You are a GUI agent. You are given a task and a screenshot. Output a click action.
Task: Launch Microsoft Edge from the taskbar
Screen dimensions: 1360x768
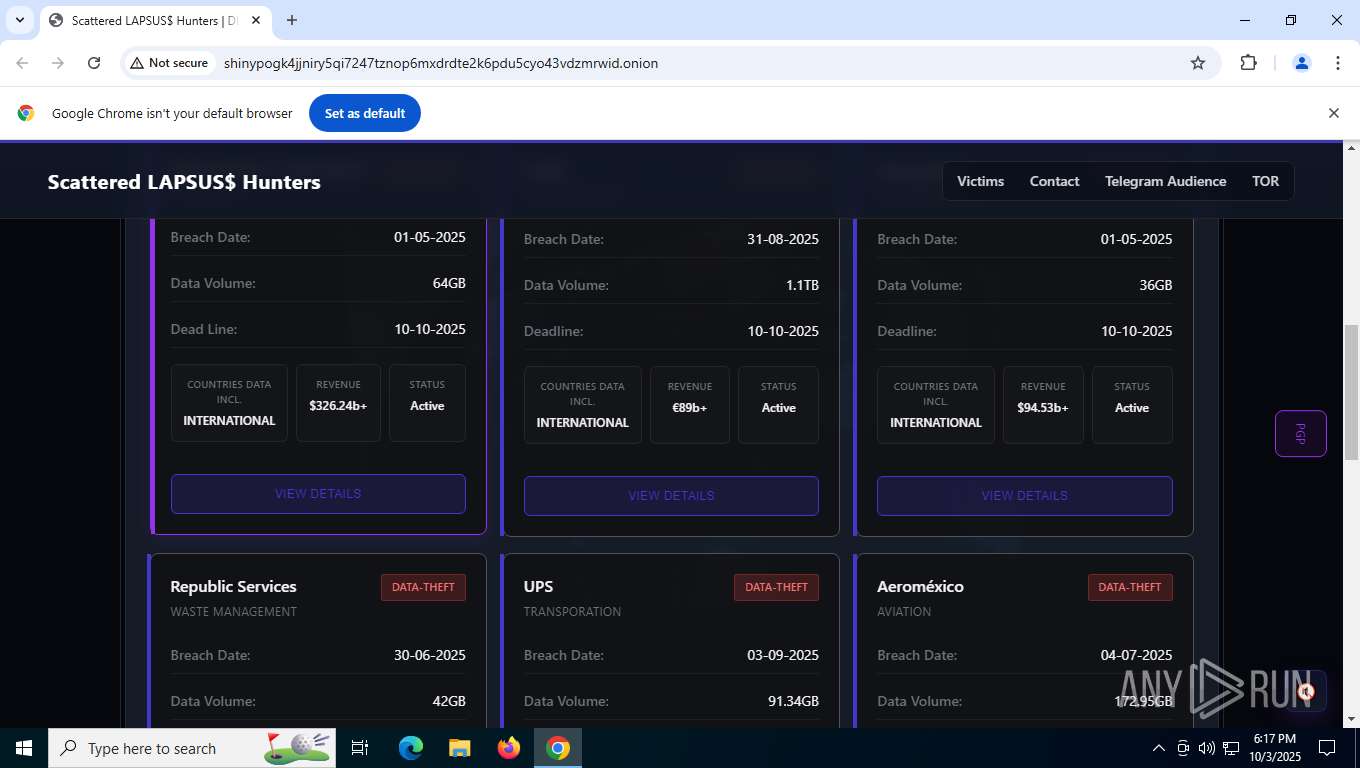click(411, 748)
